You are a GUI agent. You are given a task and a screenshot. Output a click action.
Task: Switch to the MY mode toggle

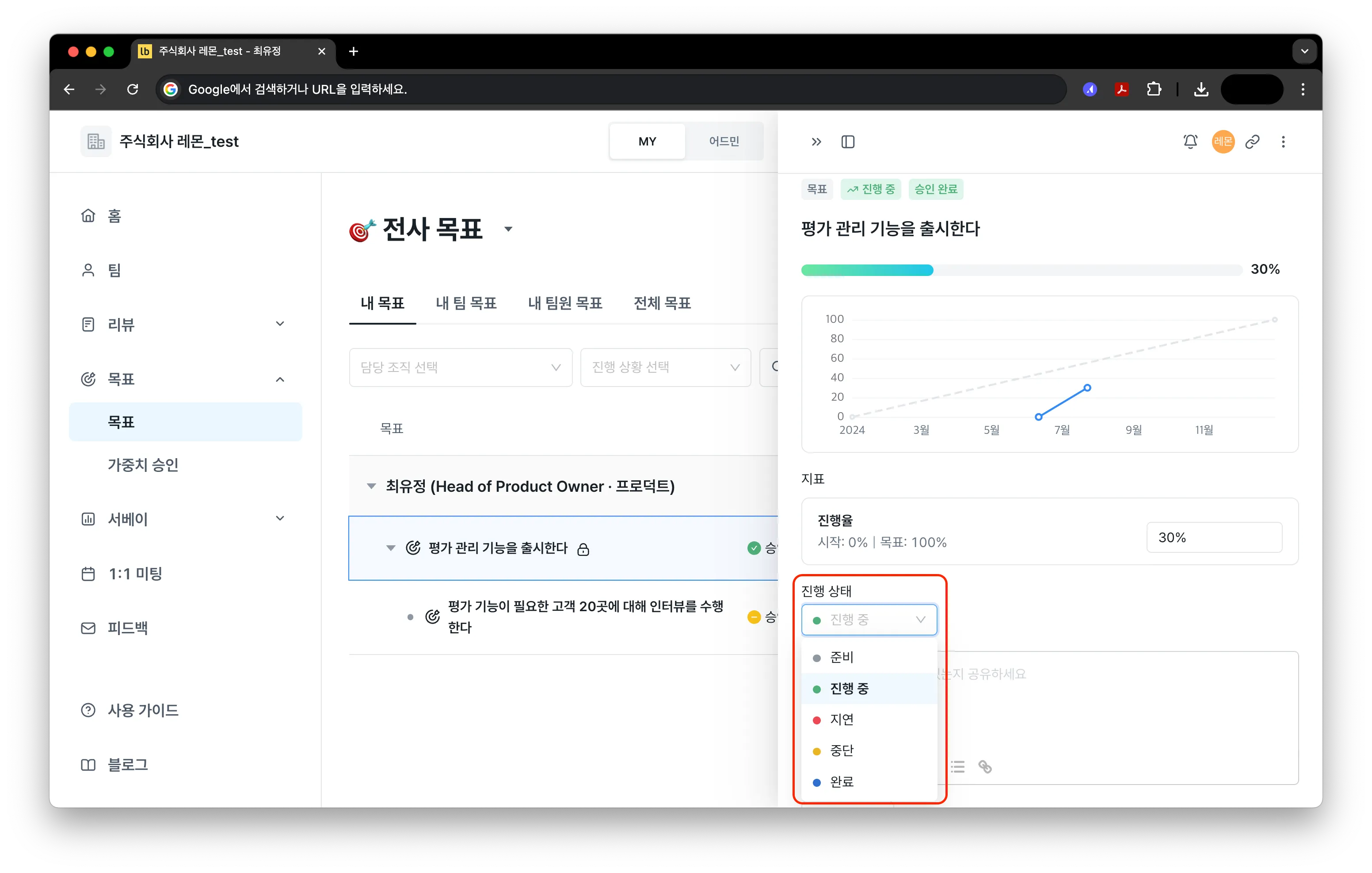[647, 141]
